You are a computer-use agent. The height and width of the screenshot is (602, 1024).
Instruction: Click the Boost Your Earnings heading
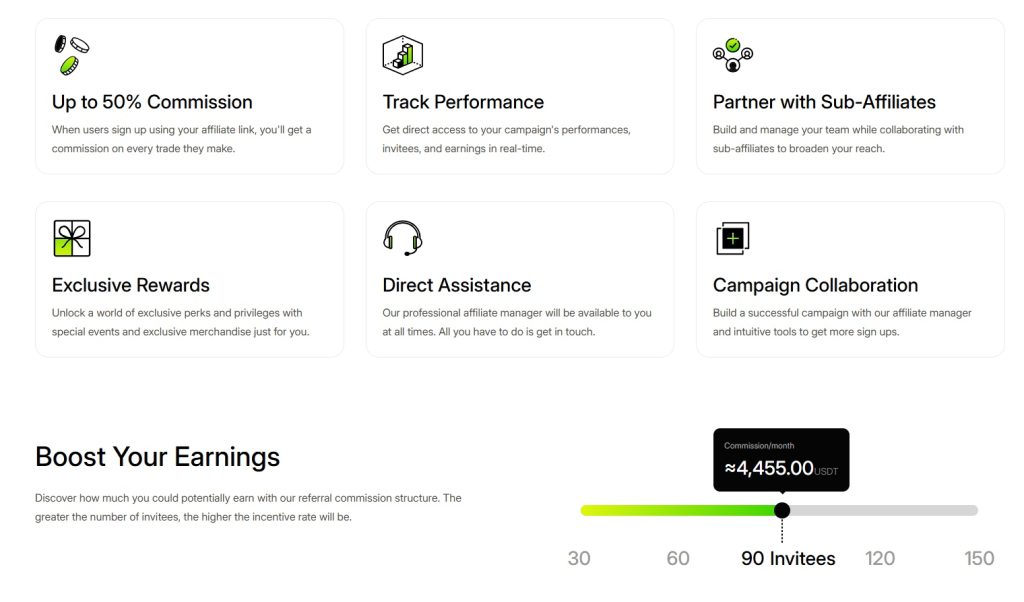[x=157, y=457]
